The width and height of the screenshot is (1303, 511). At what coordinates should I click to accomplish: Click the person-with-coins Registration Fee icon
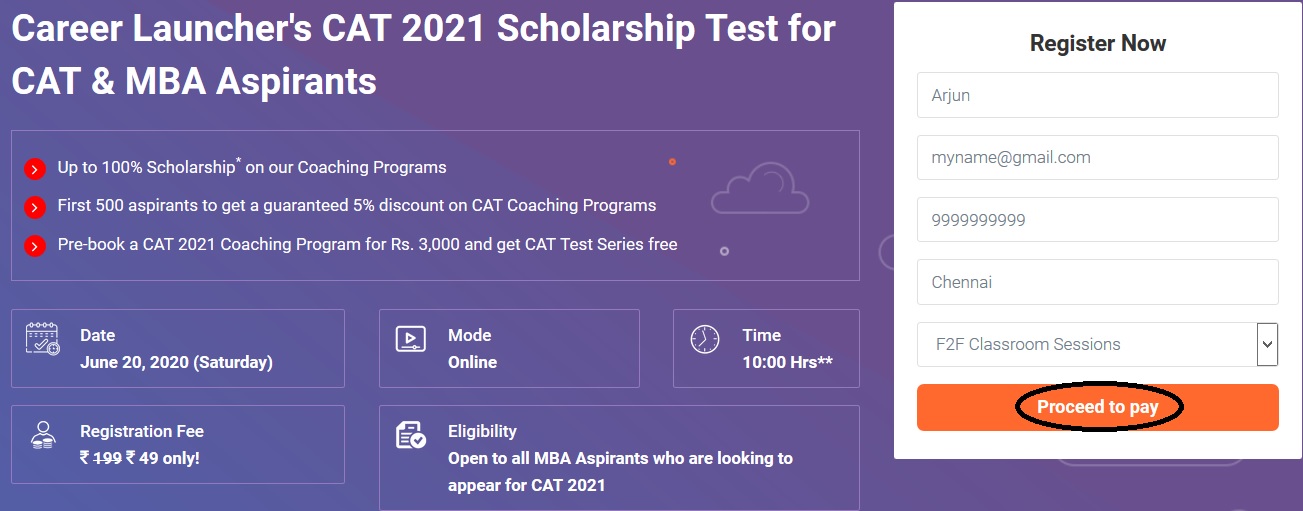(43, 435)
